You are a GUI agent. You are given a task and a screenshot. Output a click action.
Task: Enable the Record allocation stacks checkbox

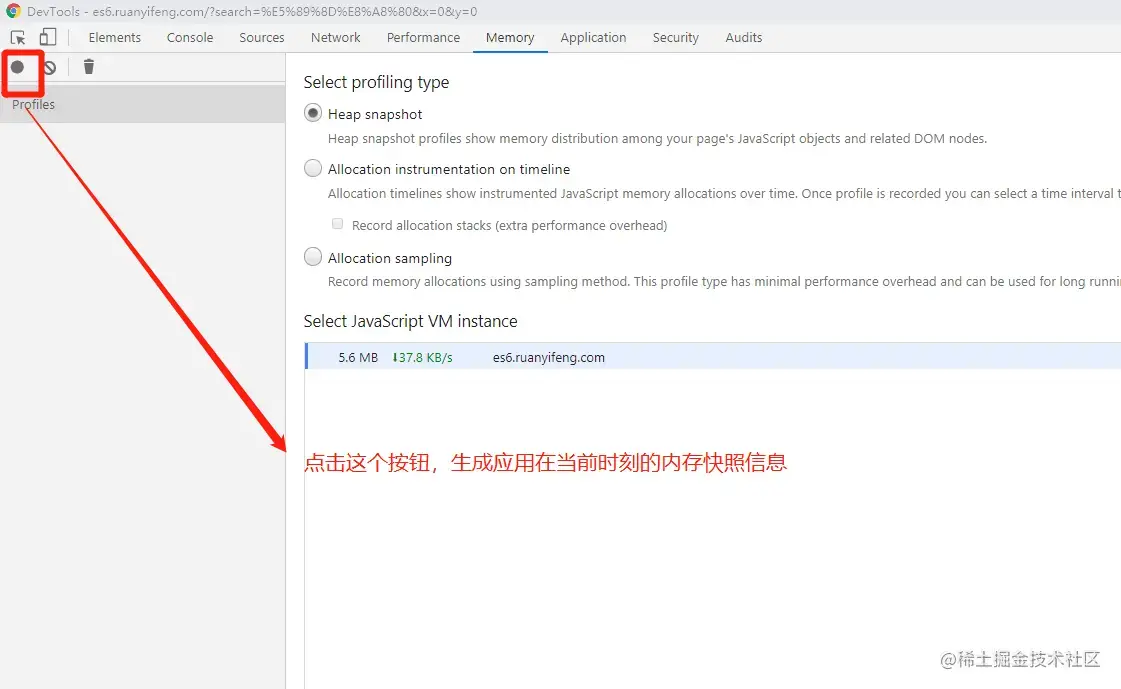tap(337, 224)
